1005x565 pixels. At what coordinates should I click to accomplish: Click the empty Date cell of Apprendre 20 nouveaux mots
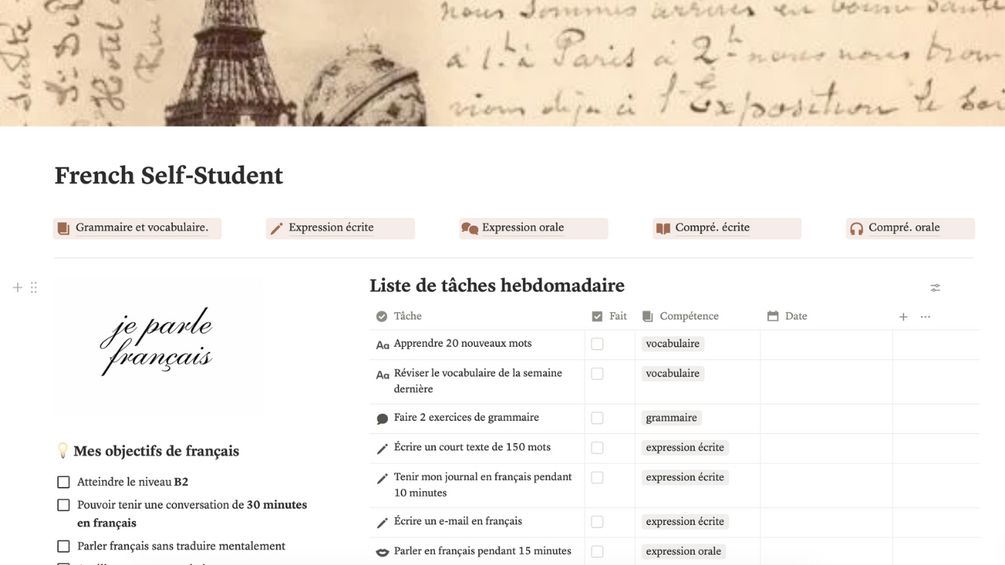826,344
